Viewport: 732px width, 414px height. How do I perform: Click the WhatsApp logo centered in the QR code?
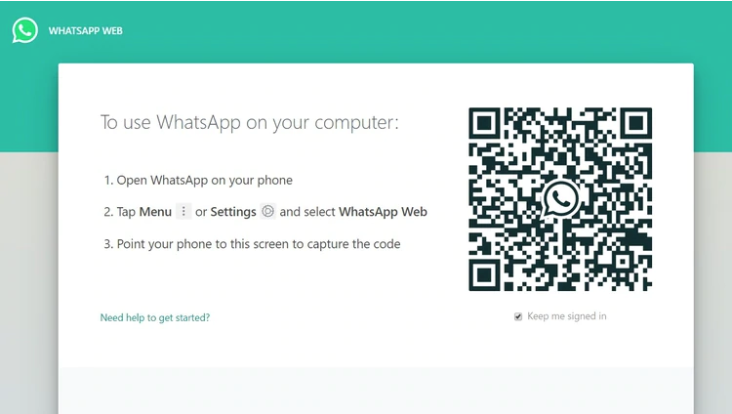click(x=561, y=199)
